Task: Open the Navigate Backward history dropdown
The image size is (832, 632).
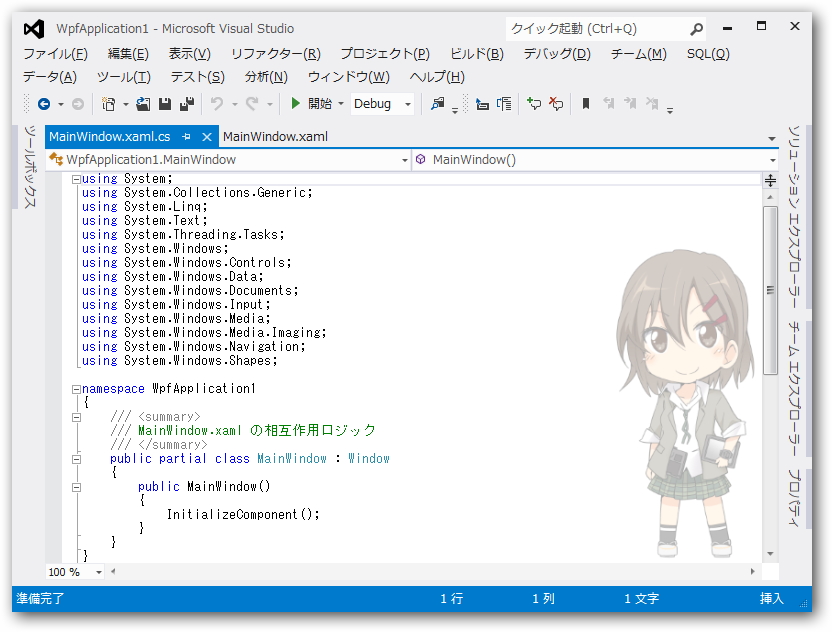Action: tap(60, 105)
